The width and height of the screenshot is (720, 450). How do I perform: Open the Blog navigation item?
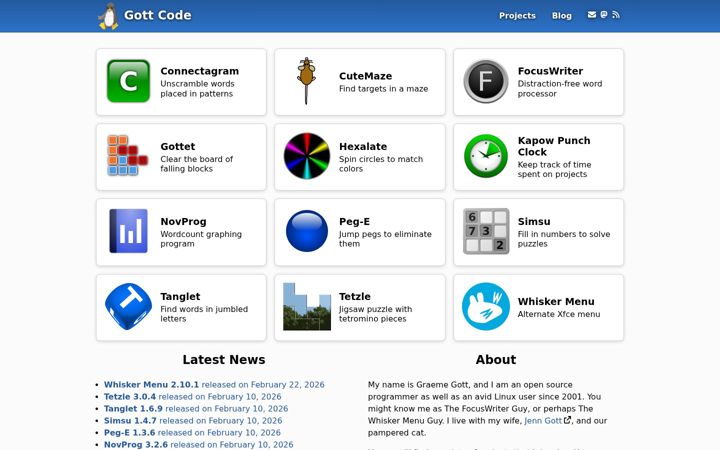point(562,16)
